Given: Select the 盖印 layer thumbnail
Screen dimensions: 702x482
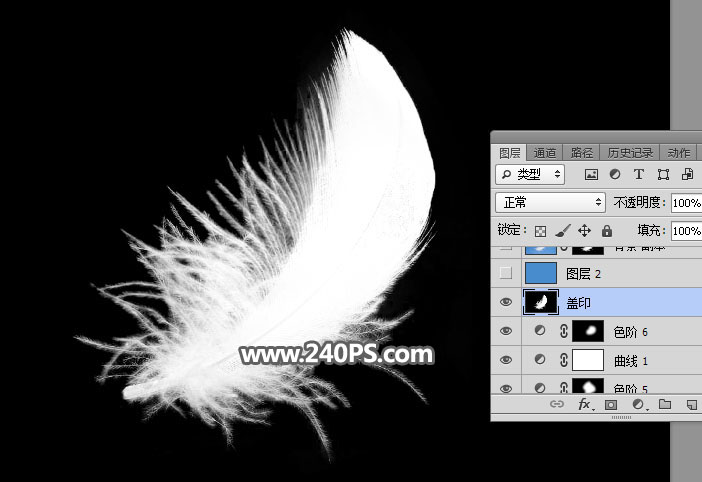Looking at the screenshot, I should coord(541,302).
